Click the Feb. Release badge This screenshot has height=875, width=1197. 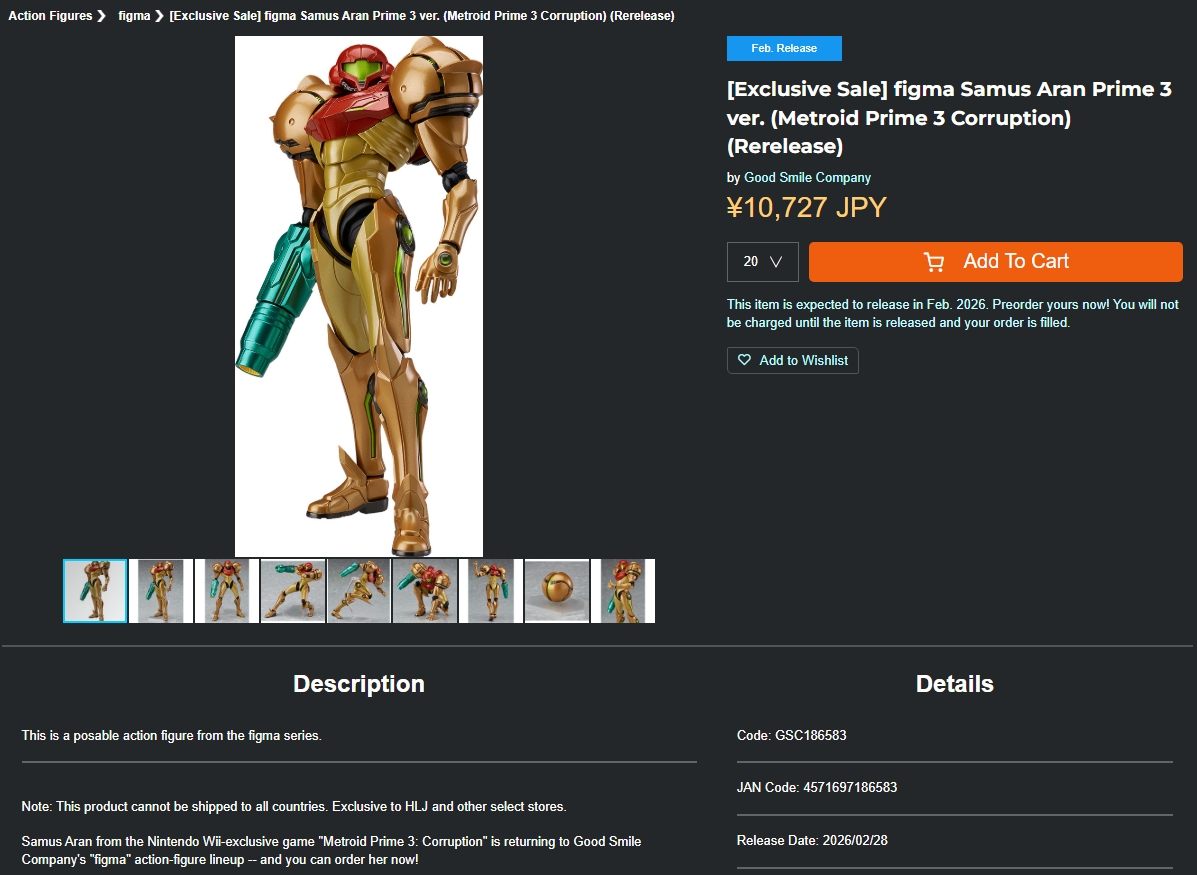(x=784, y=48)
